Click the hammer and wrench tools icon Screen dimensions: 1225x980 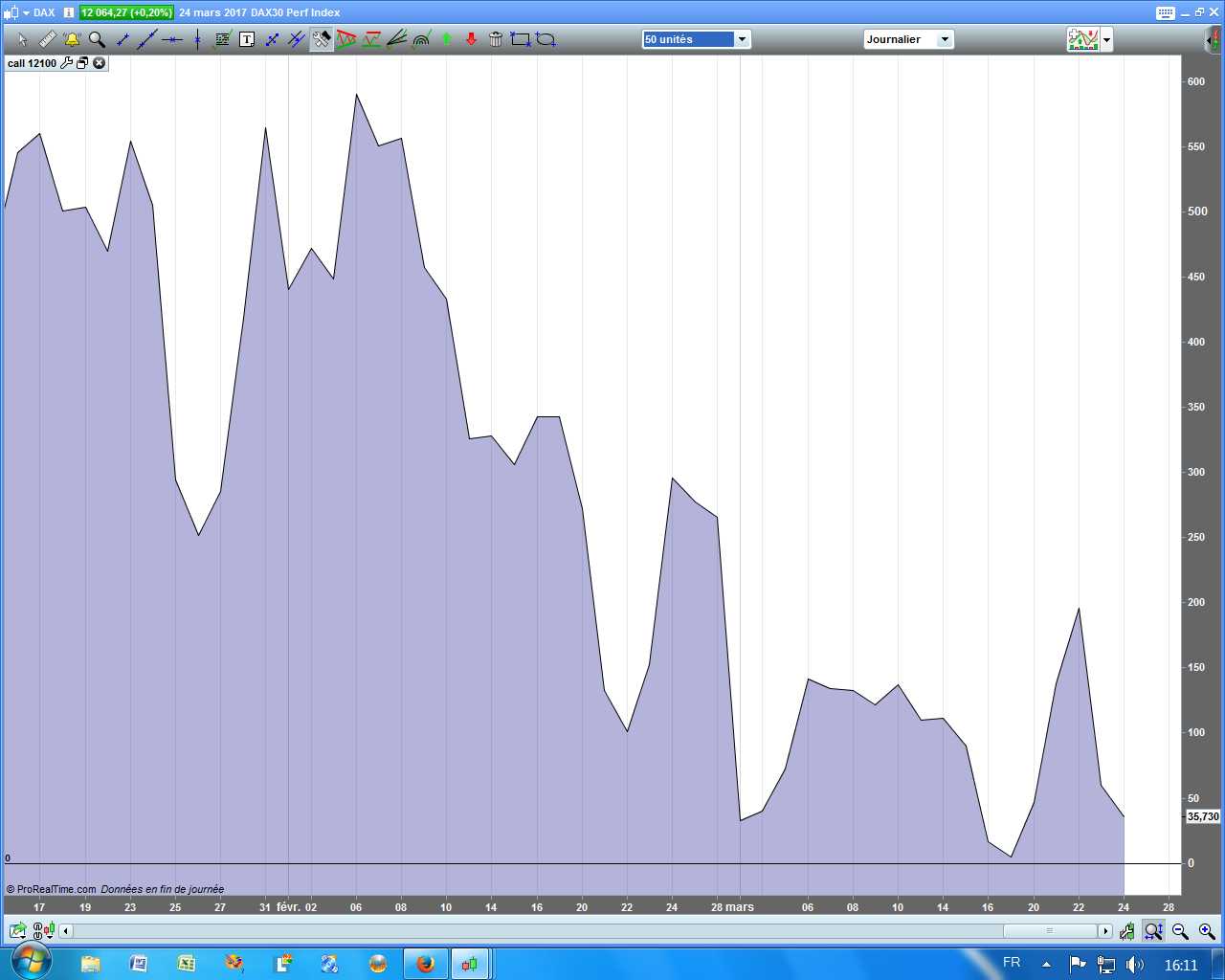[x=322, y=39]
